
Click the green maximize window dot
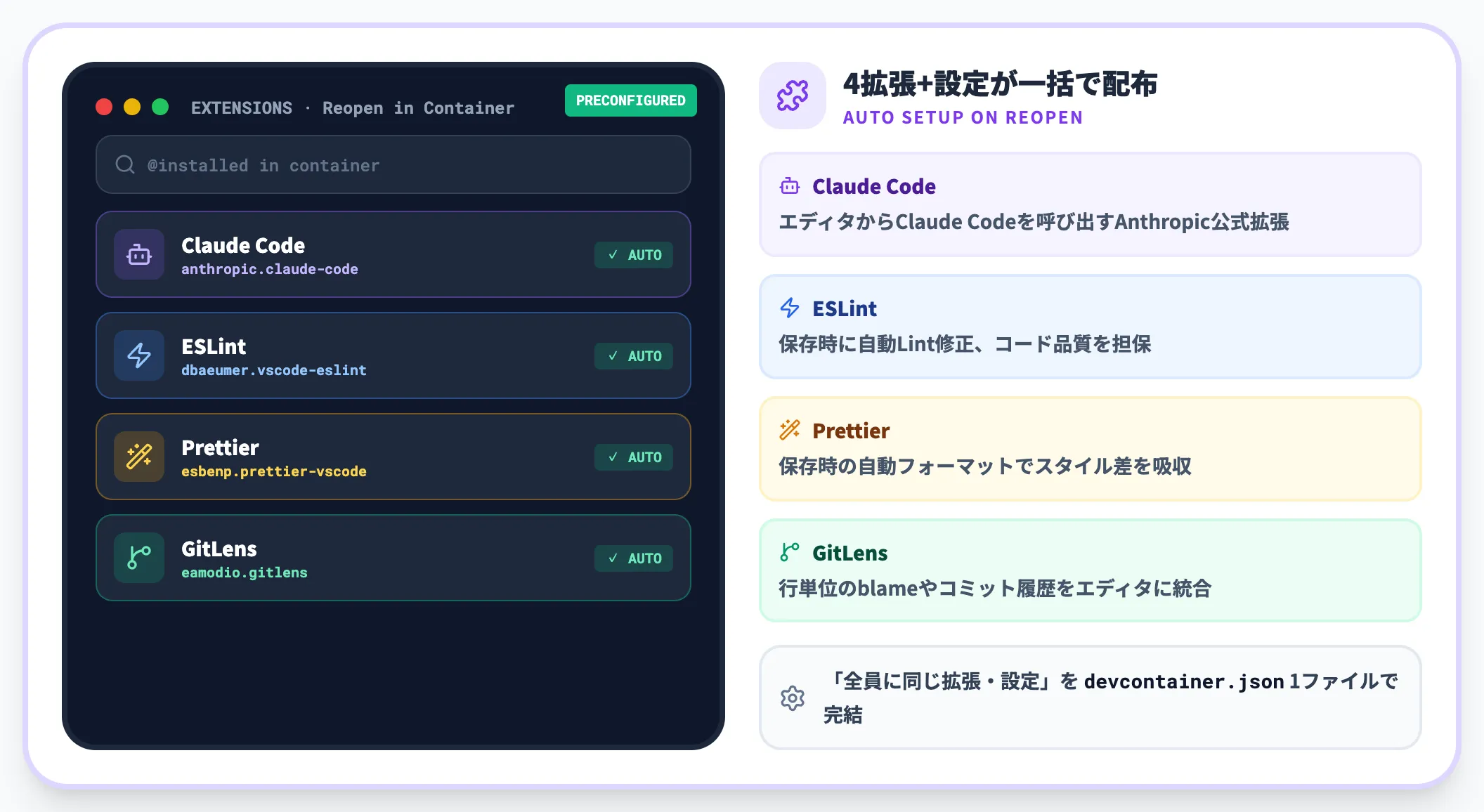pyautogui.click(x=160, y=107)
